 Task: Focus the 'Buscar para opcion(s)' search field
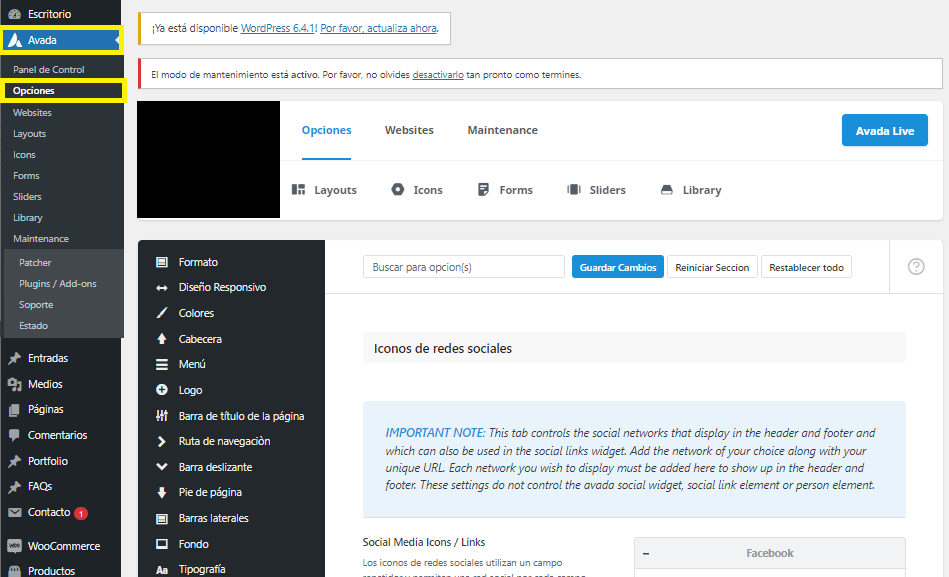tap(464, 267)
